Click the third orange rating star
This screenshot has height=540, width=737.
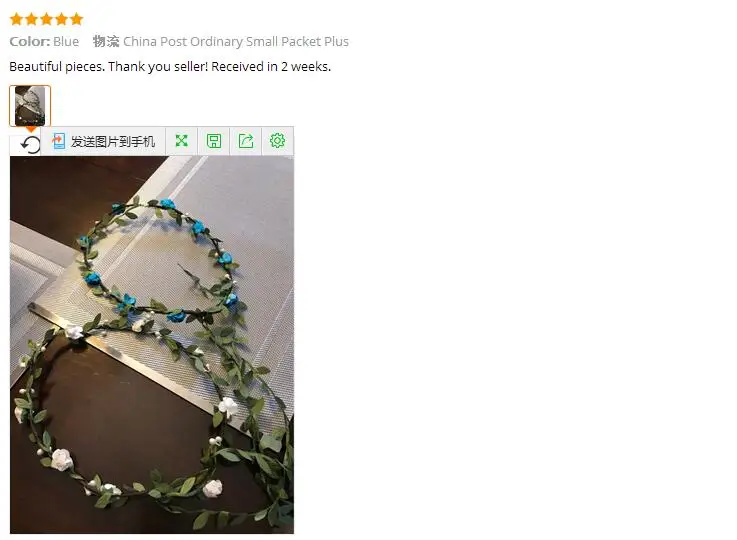[47, 19]
